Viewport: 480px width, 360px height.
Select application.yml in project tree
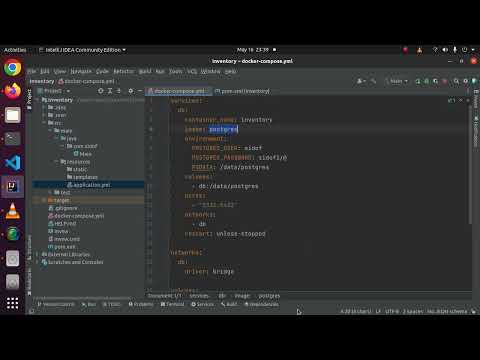(88, 185)
